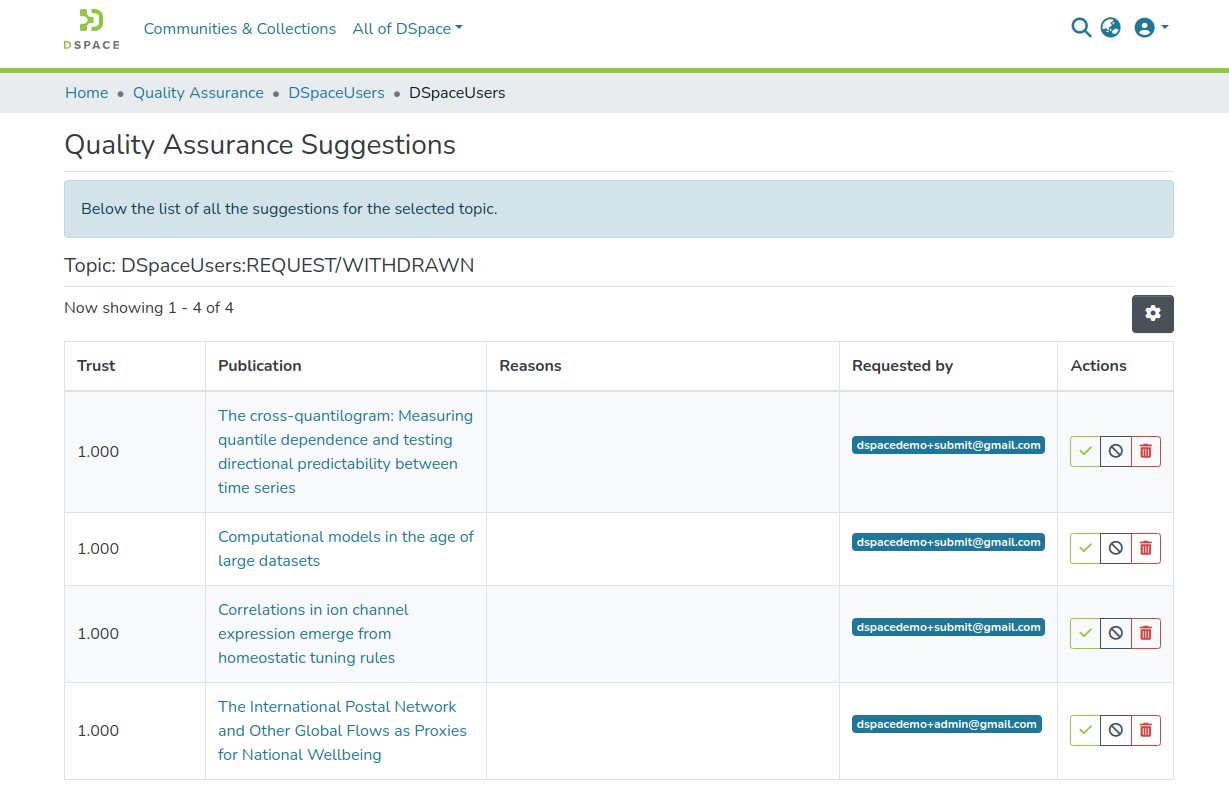Delete the ion channel expression suggestion

(1146, 633)
